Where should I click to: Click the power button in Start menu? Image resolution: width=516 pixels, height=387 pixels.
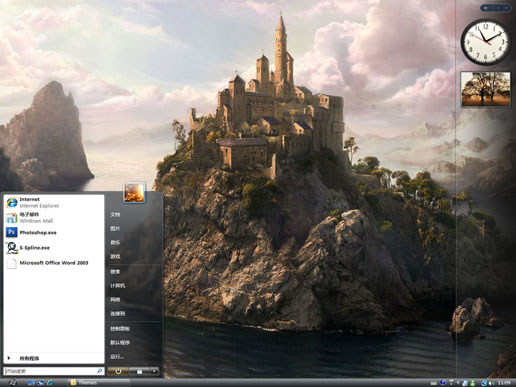[118, 371]
